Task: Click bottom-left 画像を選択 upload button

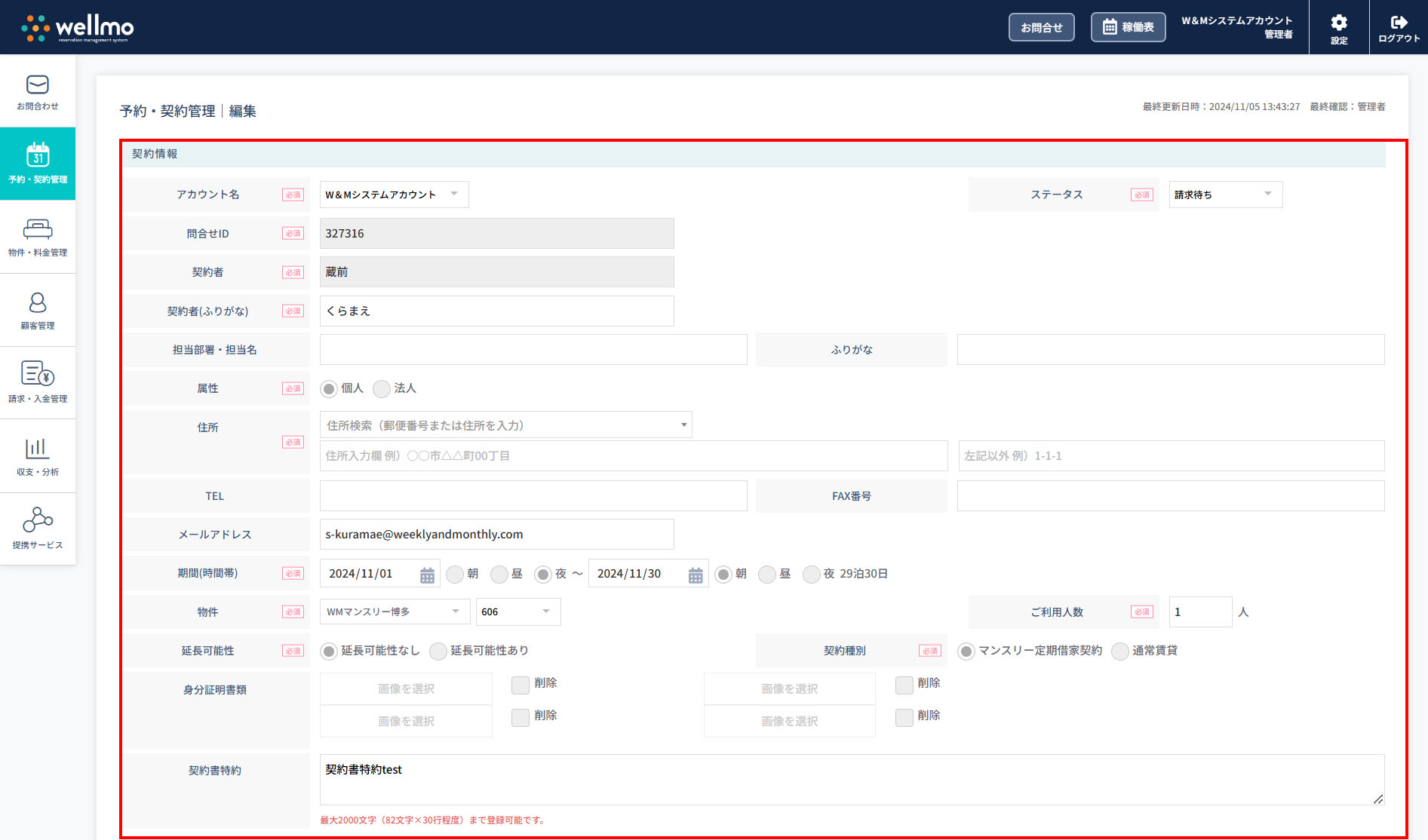Action: click(406, 722)
